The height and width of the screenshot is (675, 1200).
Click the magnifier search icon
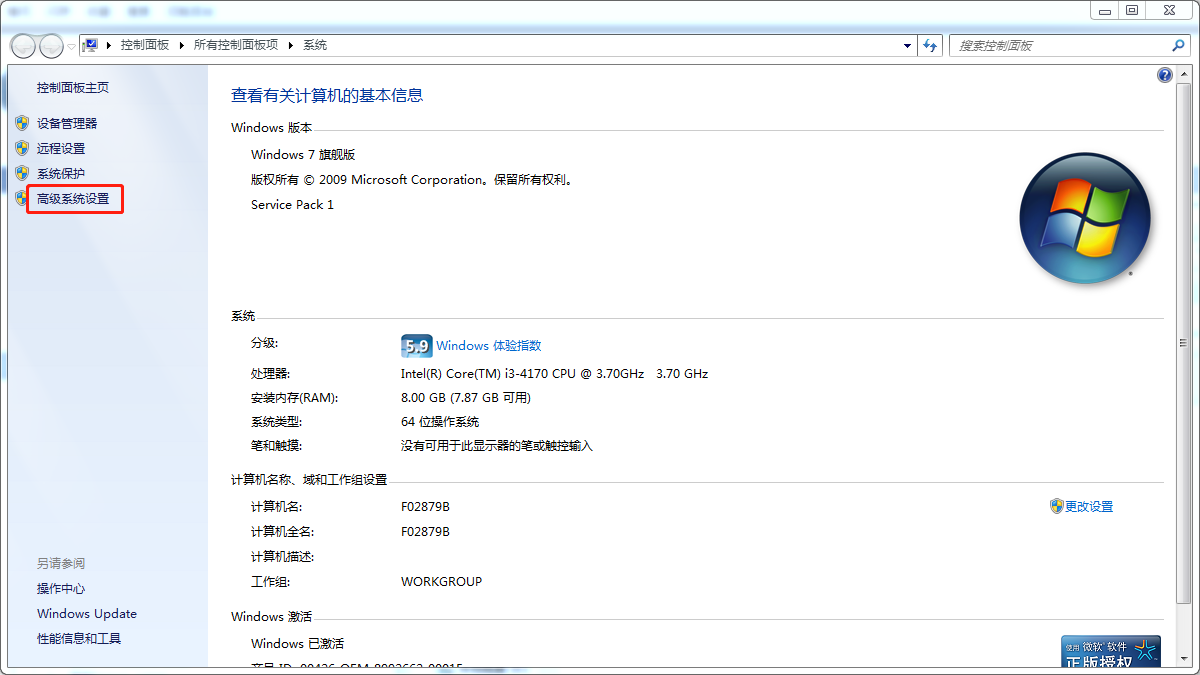(1178, 46)
